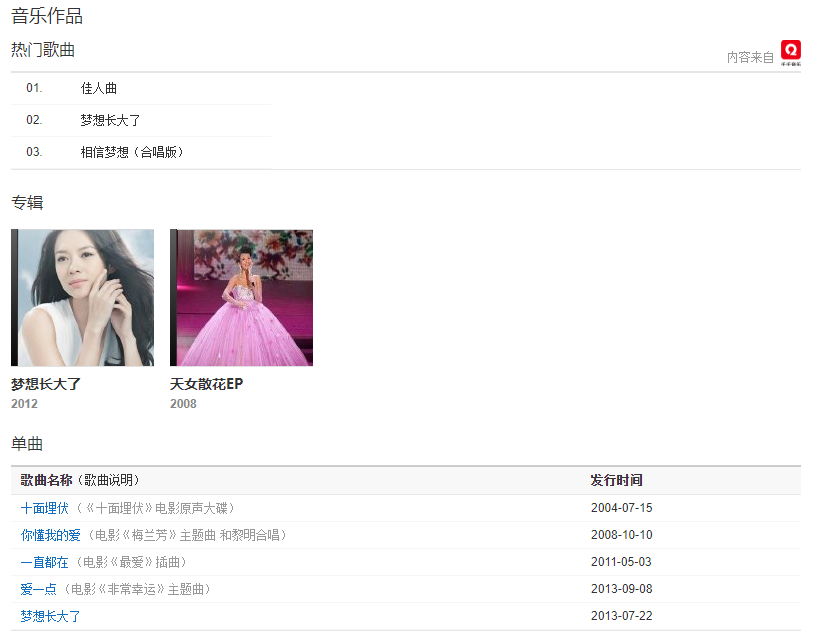Click the 发行时间 column header
This screenshot has width=822, height=642.
[616, 480]
